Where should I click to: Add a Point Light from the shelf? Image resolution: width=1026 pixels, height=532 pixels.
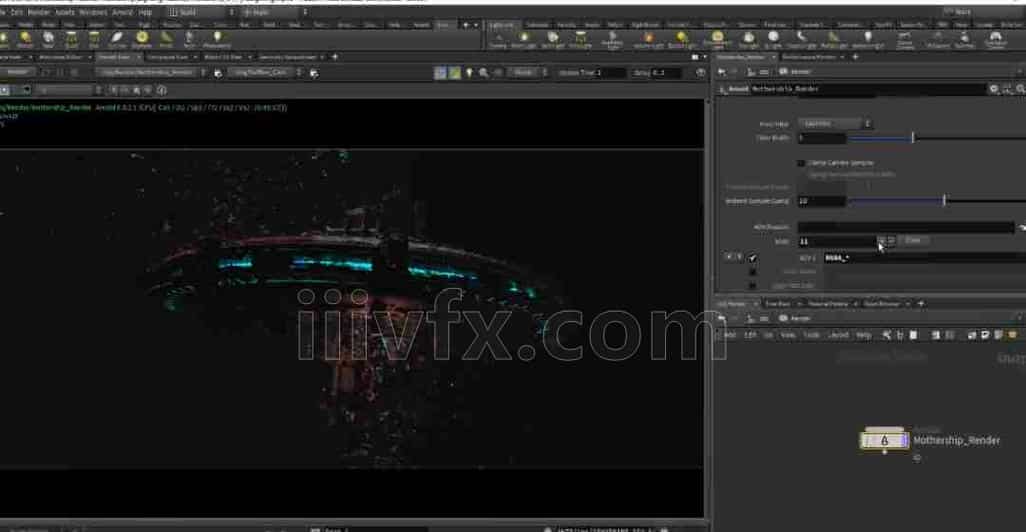[524, 39]
